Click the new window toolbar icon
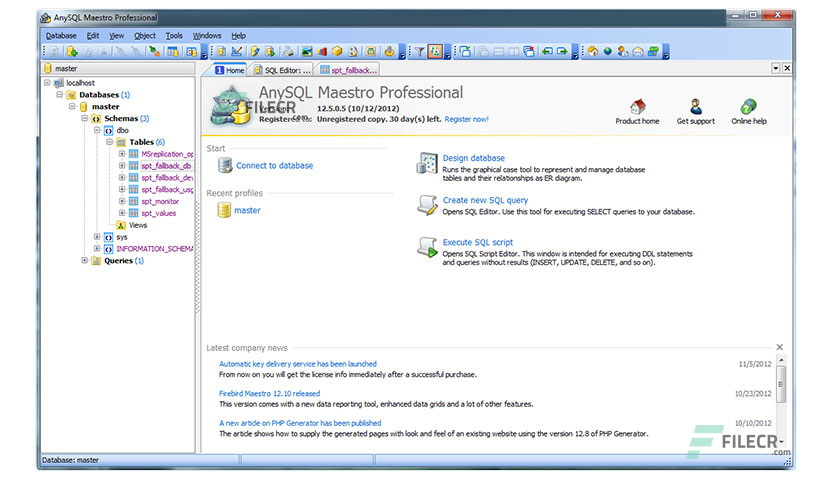This screenshot has height=484, width=836. pos(465,52)
